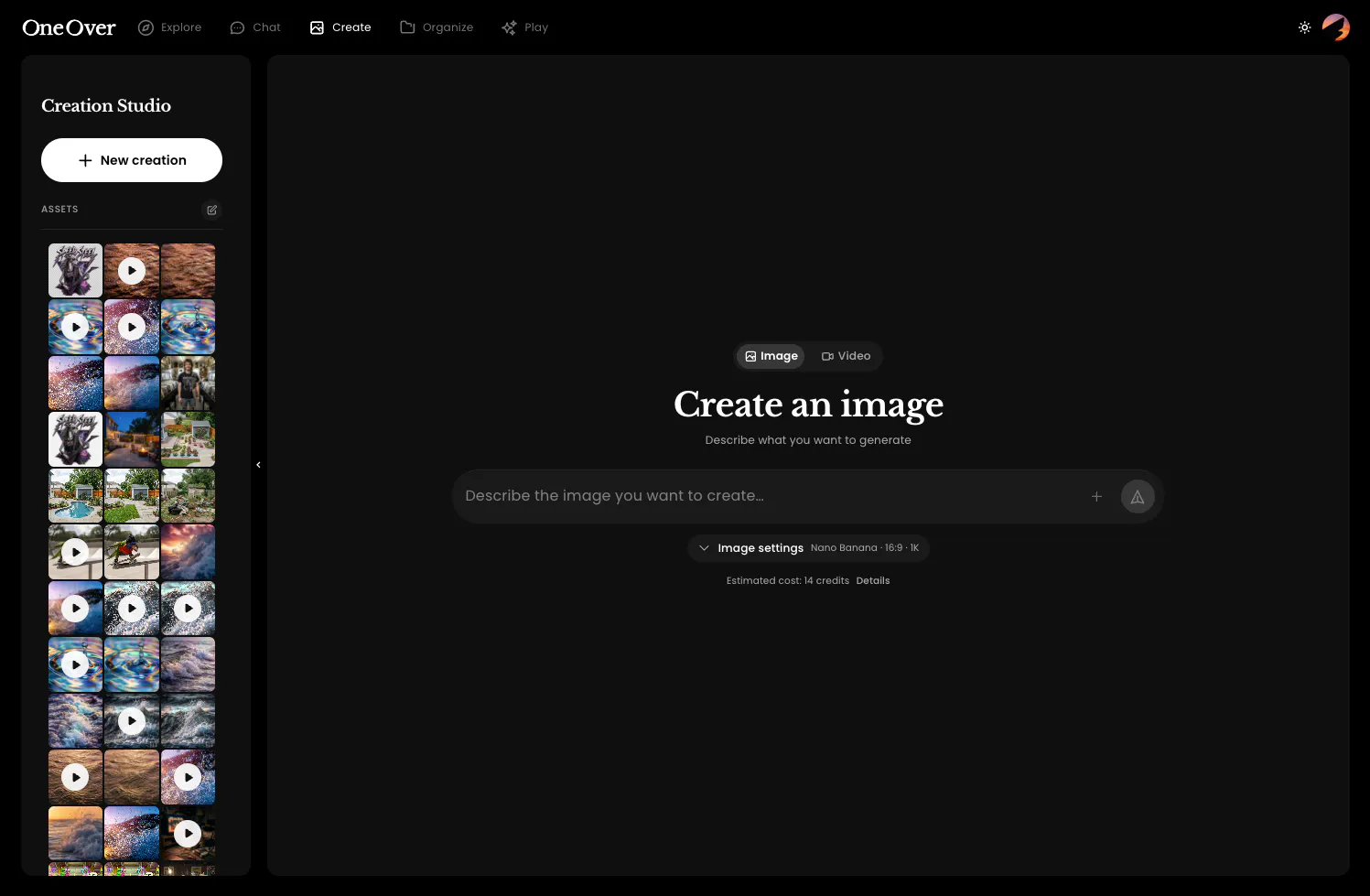1370x896 pixels.
Task: Open the cost Details link
Action: pyautogui.click(x=873, y=580)
